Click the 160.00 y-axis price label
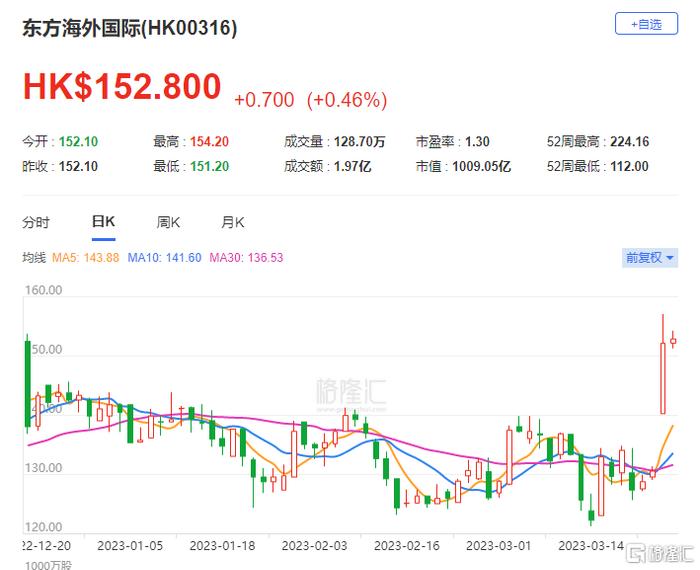The image size is (700, 570). click(43, 290)
